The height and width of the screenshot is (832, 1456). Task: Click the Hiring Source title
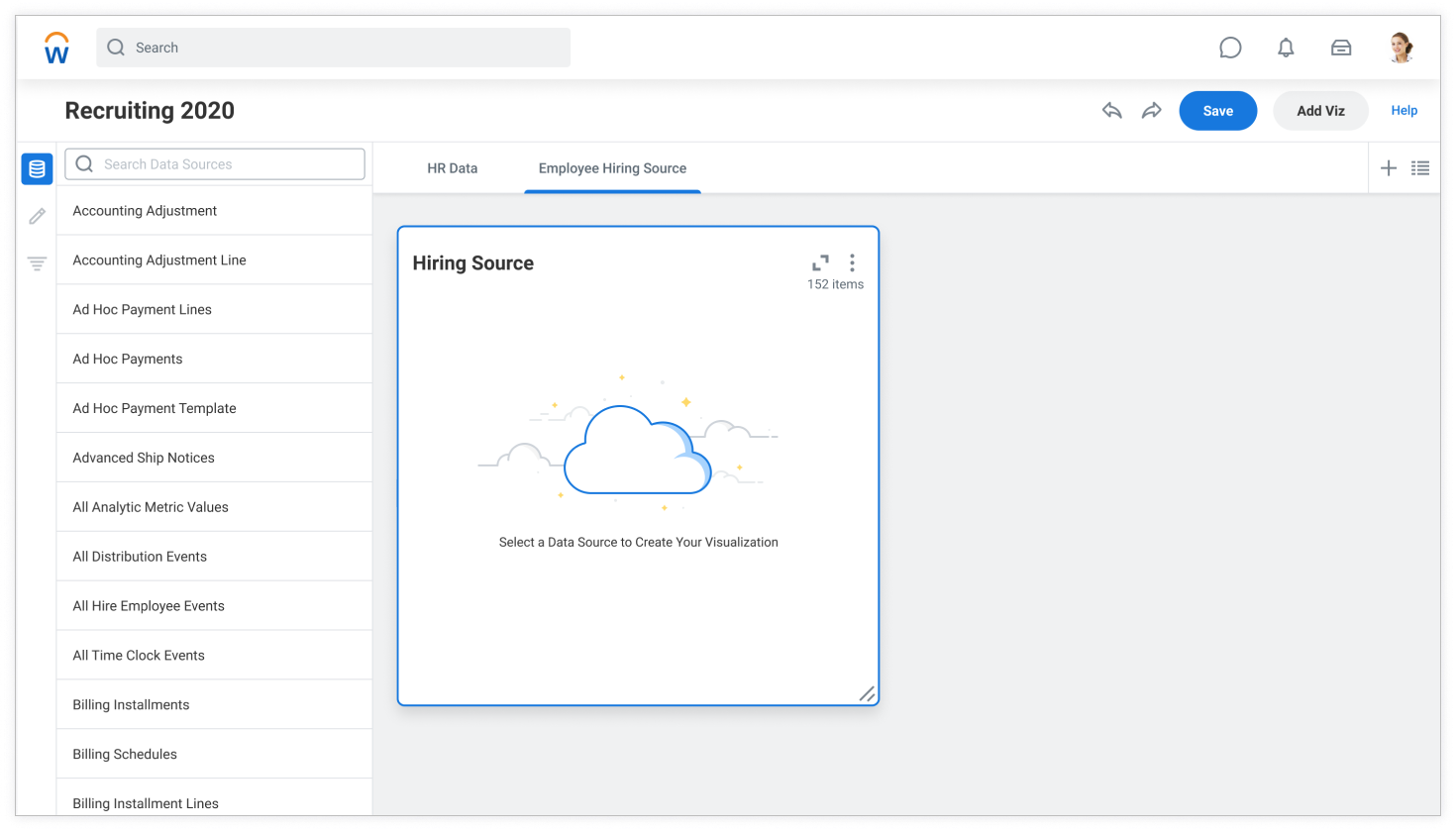473,263
